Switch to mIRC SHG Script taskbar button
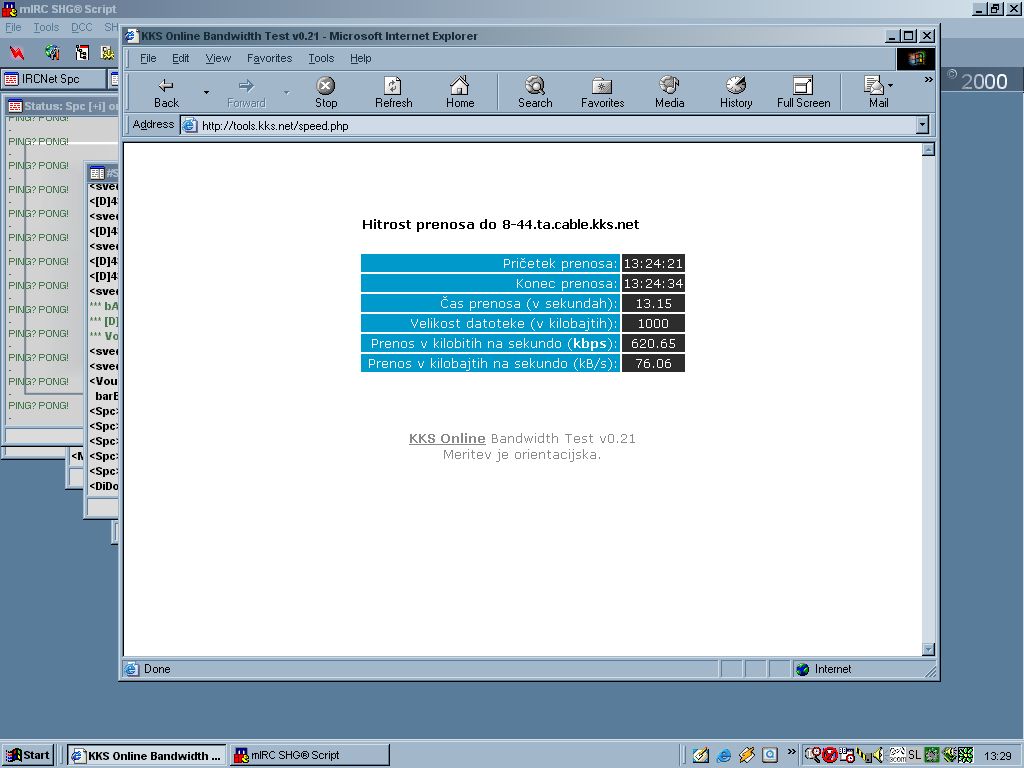The width and height of the screenshot is (1024, 768). 310,756
